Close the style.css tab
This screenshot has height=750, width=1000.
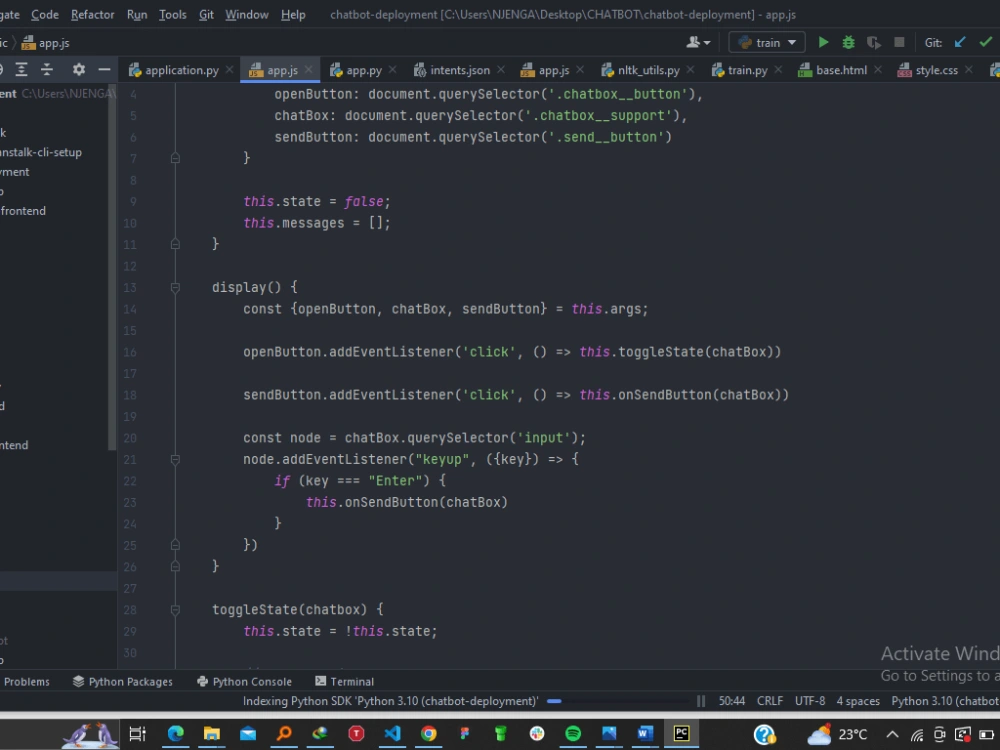coord(969,70)
